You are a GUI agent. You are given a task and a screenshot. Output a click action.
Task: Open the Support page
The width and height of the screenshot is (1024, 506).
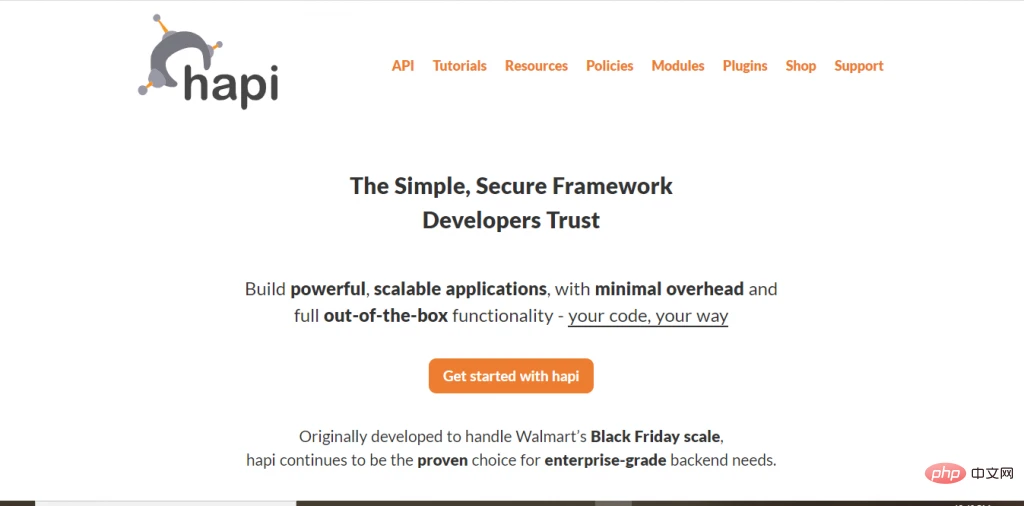coord(859,66)
